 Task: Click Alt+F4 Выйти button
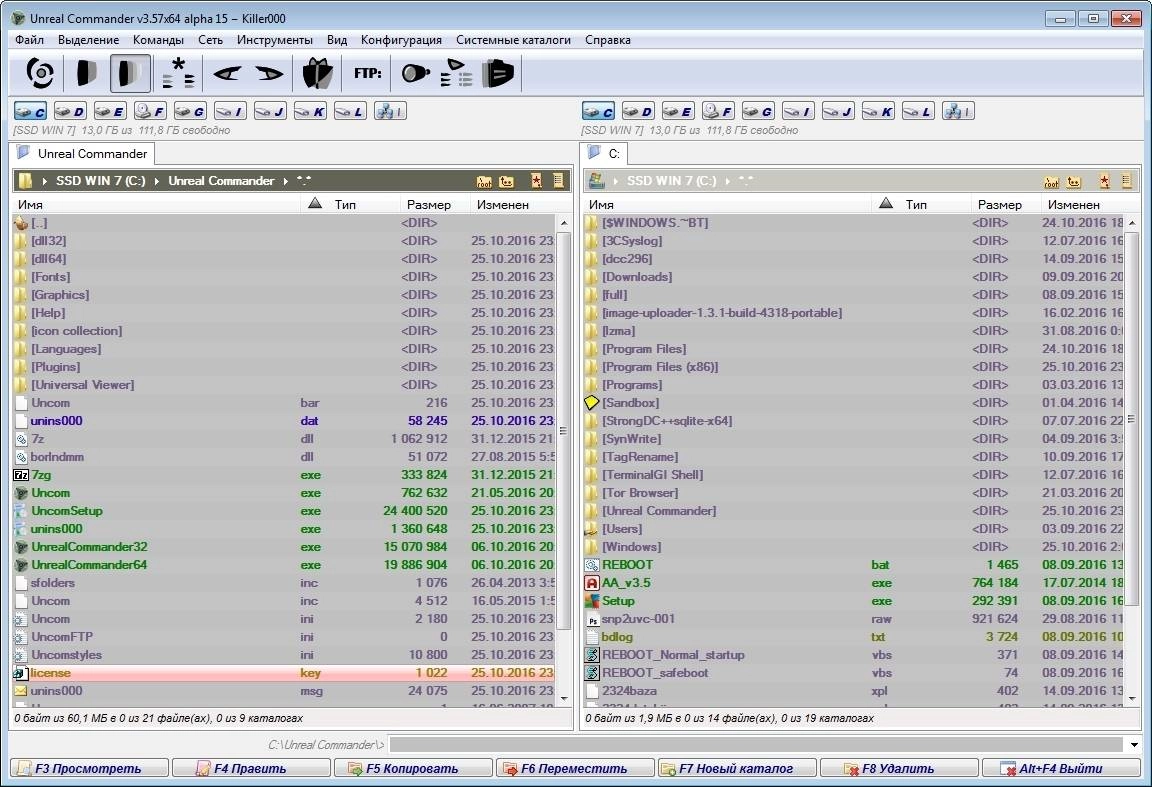click(1062, 769)
